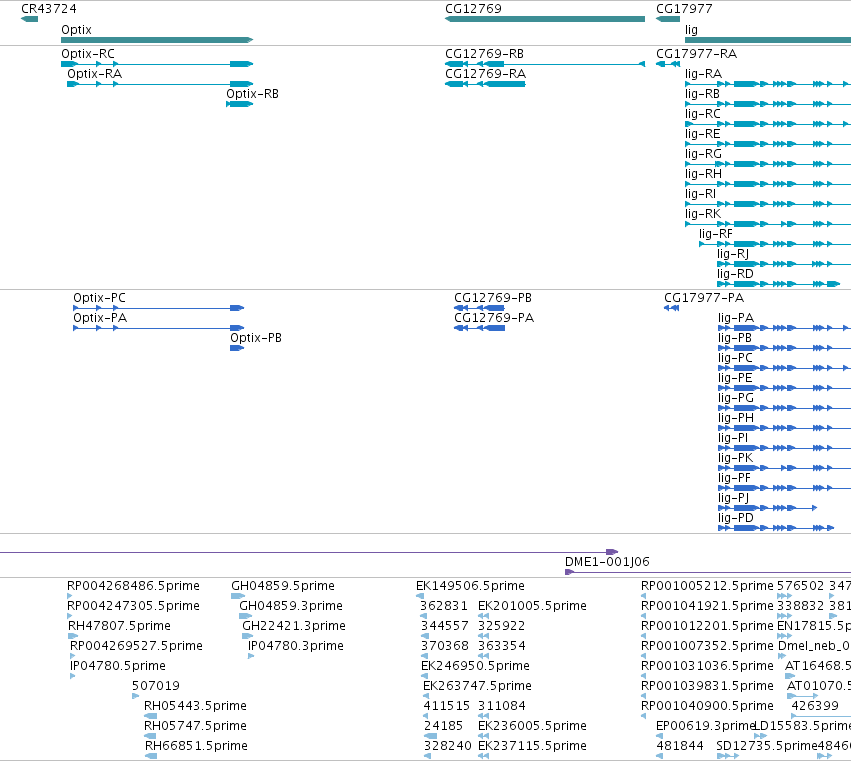Select the lig-PF protein label
The image size is (851, 761).
(x=734, y=478)
